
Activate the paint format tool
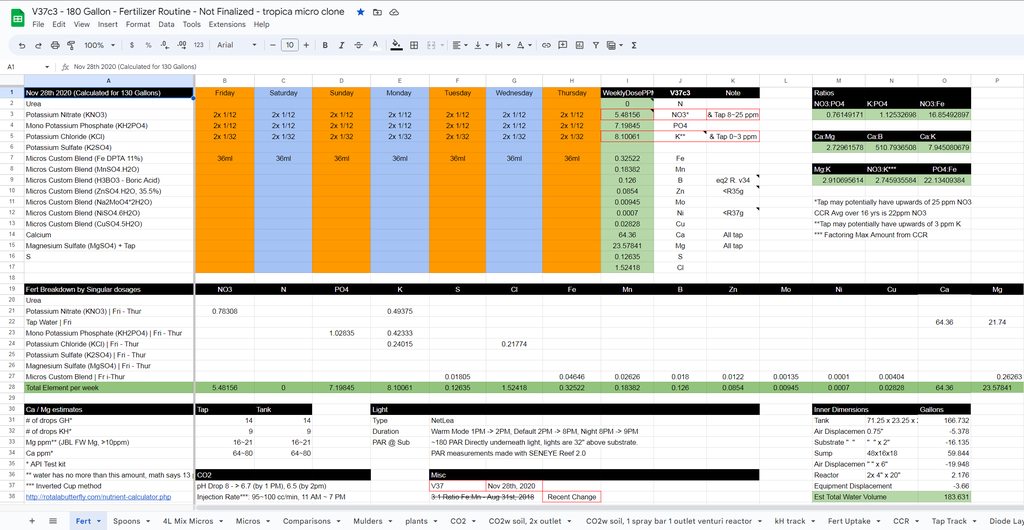click(69, 45)
